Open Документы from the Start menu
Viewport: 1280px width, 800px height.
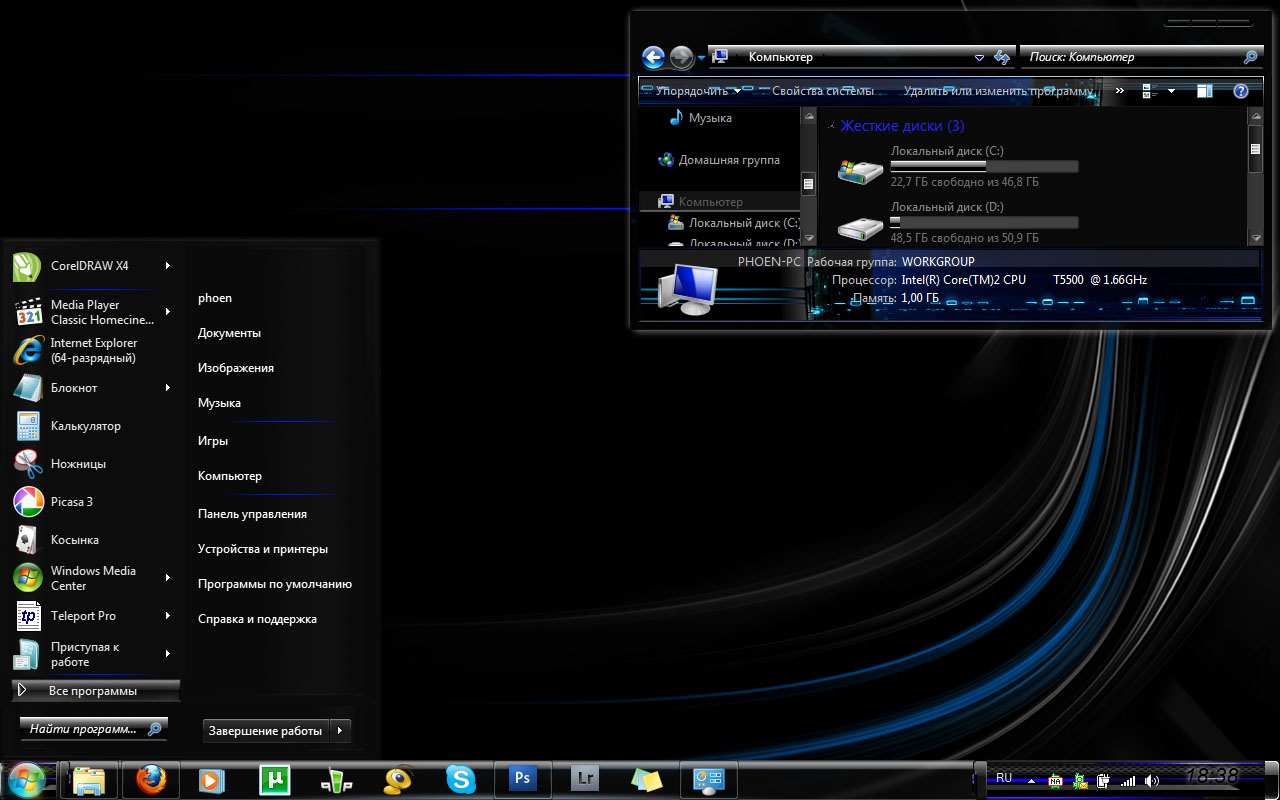coord(229,333)
